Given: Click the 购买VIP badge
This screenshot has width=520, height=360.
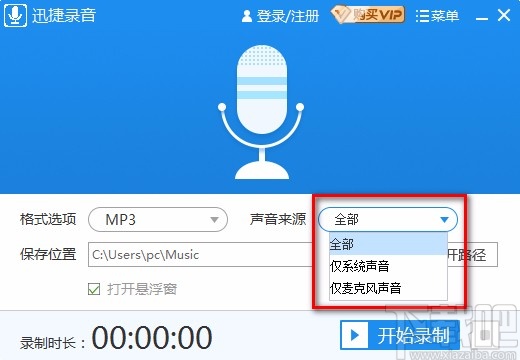Looking at the screenshot, I should pos(368,15).
